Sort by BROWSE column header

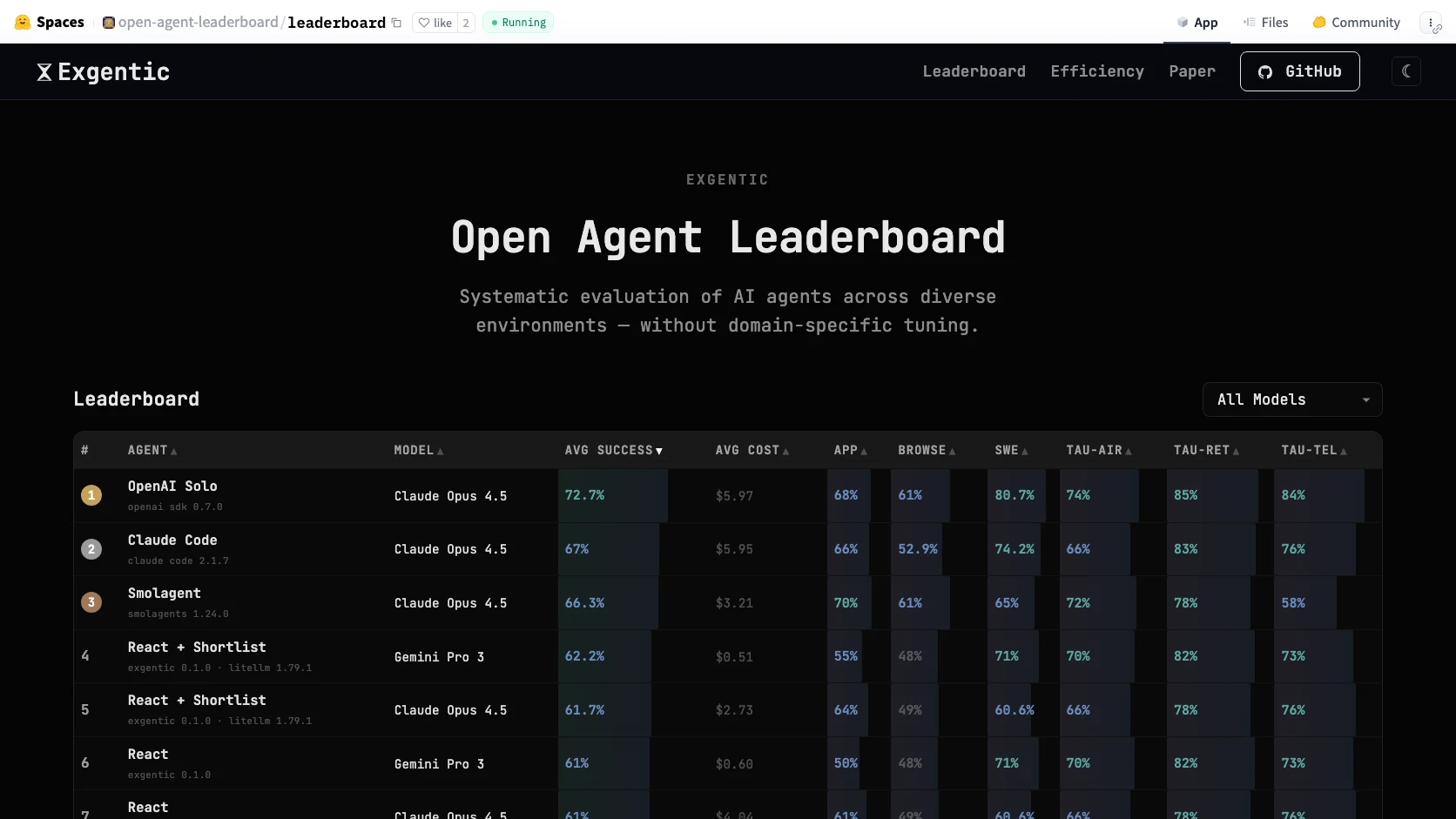pos(927,450)
